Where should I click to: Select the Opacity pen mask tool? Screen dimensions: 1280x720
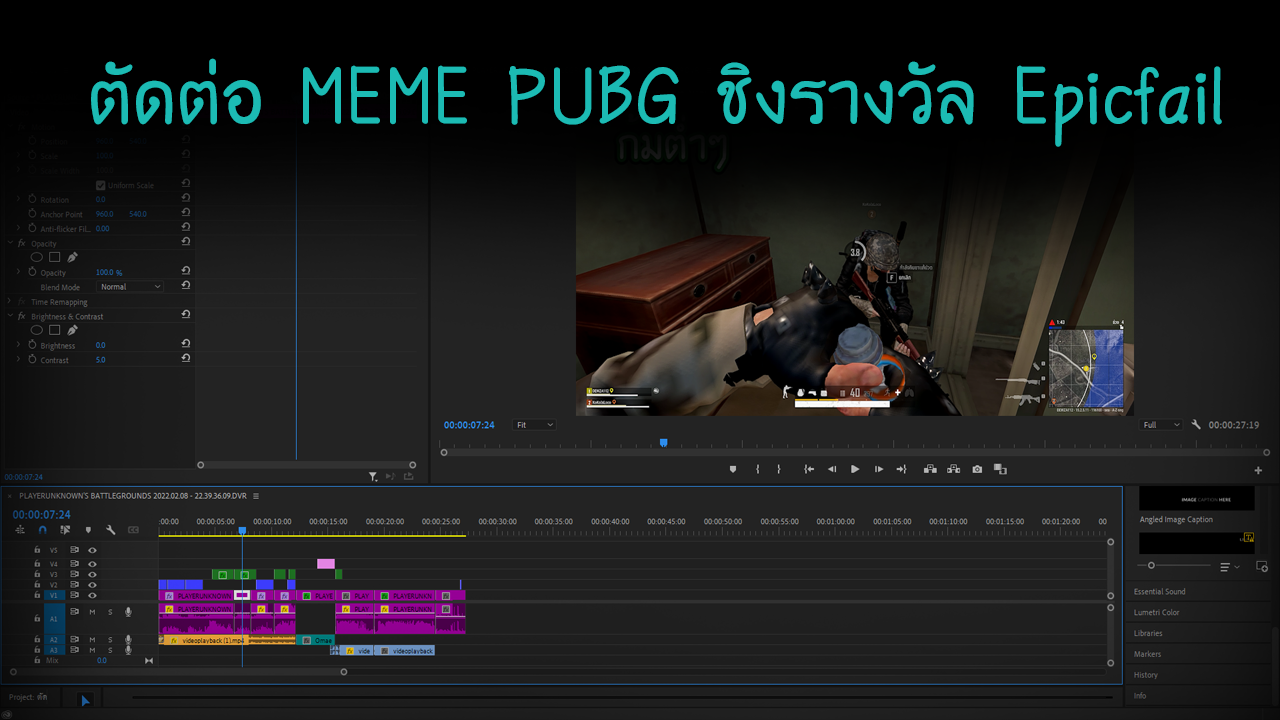pos(72,257)
